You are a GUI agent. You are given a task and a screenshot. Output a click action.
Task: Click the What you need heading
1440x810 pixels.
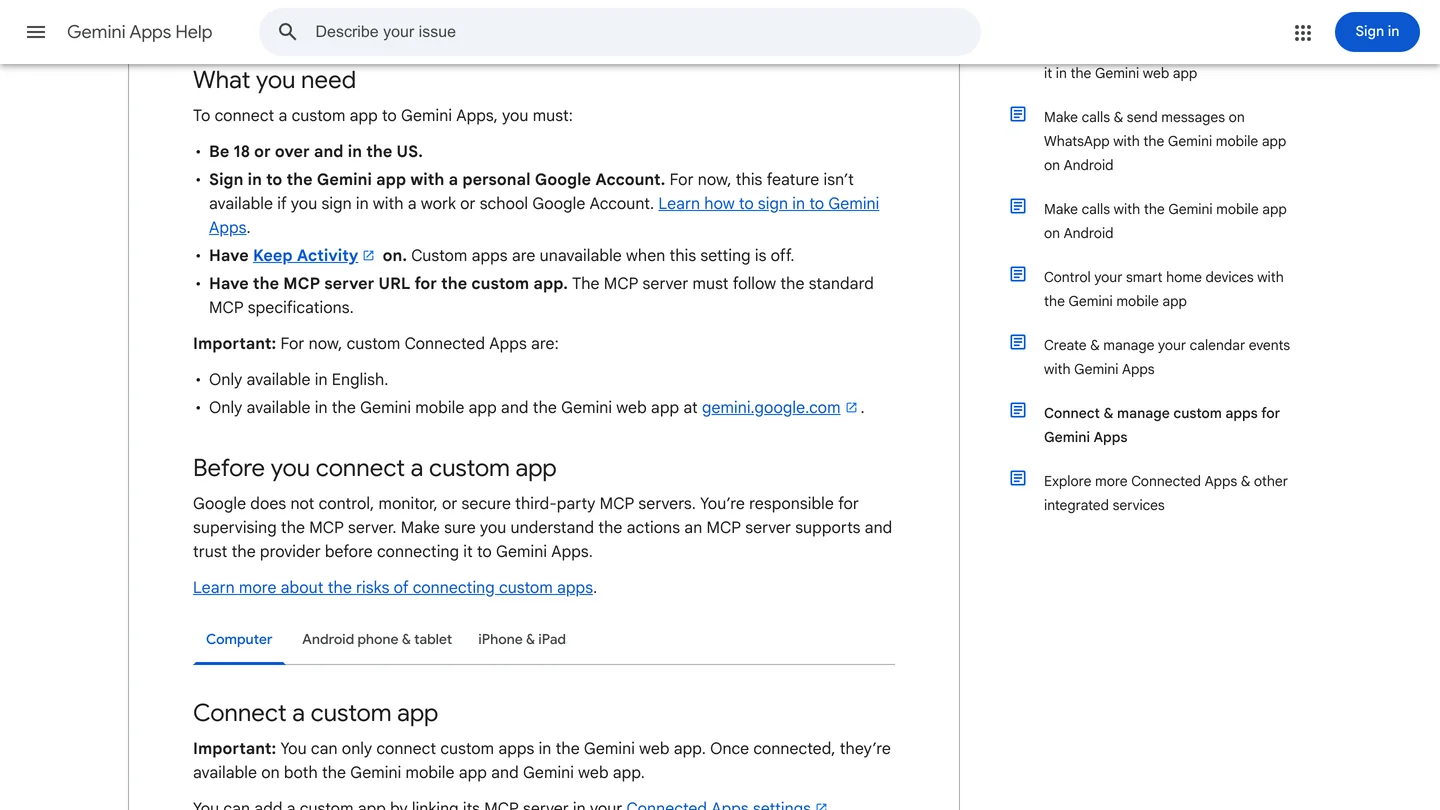[x=274, y=80]
